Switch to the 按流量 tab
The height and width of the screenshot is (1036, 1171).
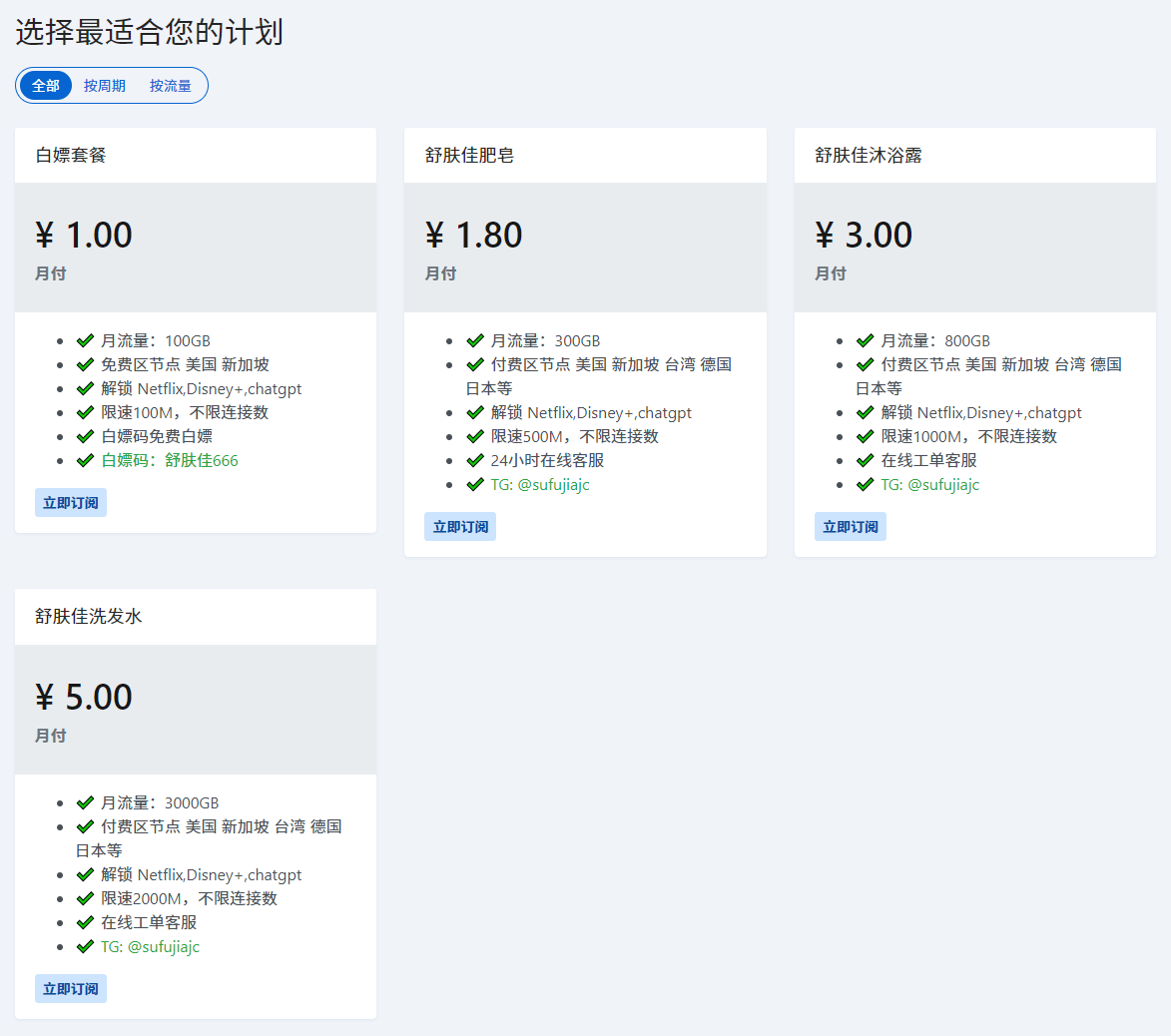pyautogui.click(x=171, y=86)
